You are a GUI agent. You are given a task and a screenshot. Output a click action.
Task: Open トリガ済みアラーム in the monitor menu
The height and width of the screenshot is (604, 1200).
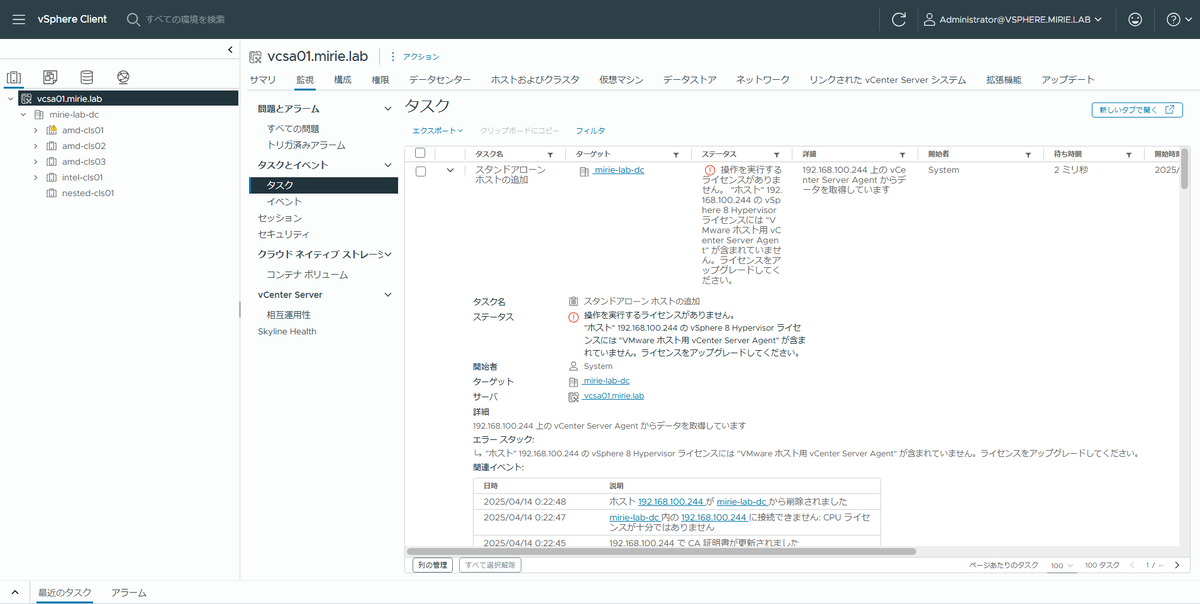point(306,145)
